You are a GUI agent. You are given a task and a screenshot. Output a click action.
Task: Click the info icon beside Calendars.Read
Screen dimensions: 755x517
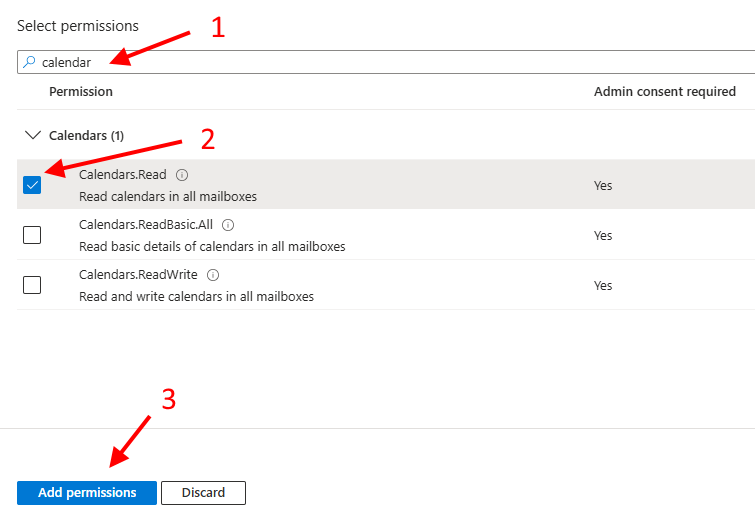182,175
